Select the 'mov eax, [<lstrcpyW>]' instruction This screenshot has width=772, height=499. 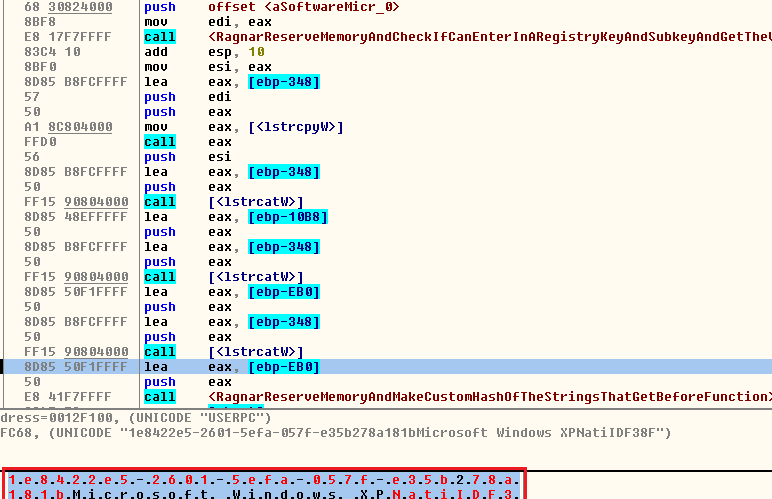point(244,127)
